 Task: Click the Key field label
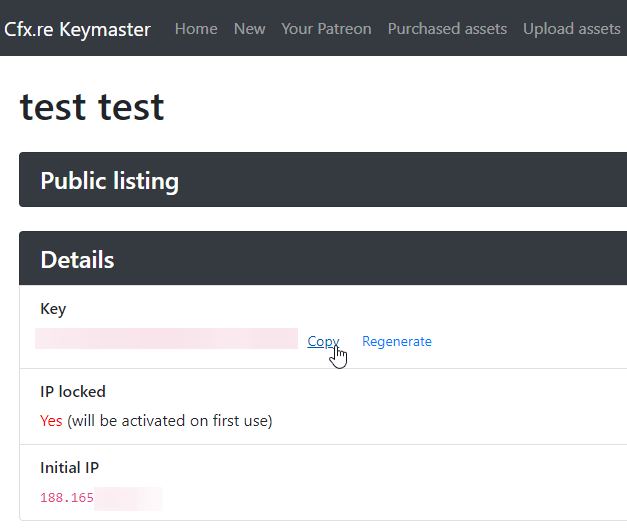[x=53, y=309]
